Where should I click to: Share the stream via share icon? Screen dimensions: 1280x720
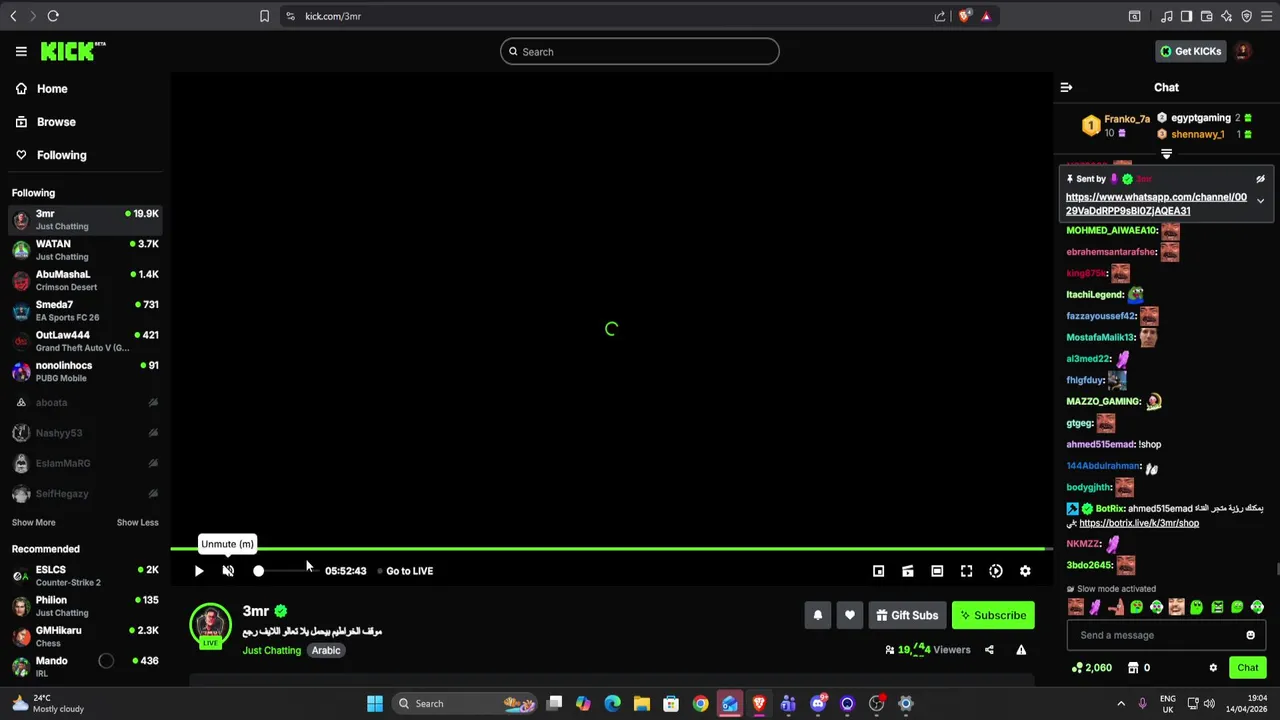(989, 650)
